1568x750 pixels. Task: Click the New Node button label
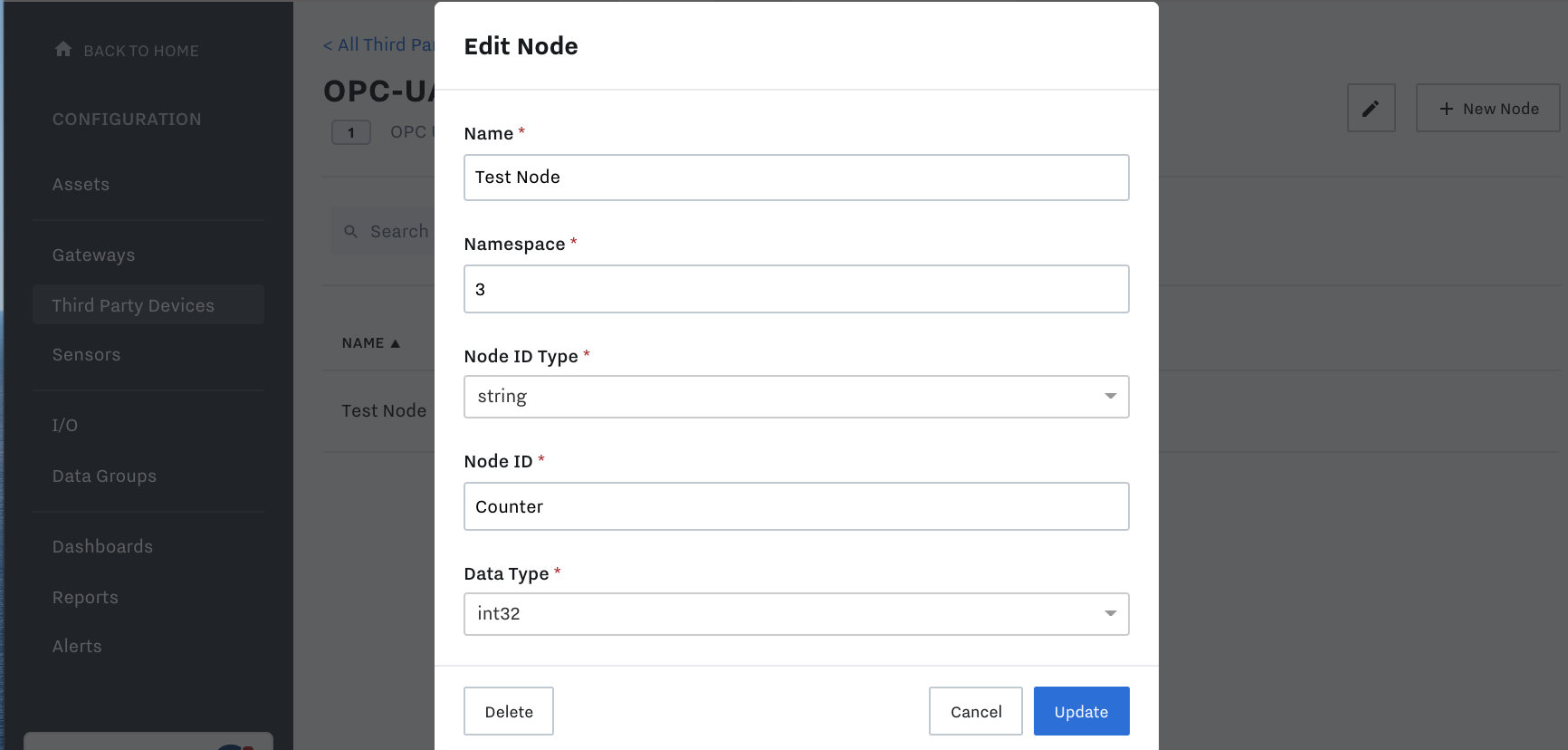click(1500, 109)
